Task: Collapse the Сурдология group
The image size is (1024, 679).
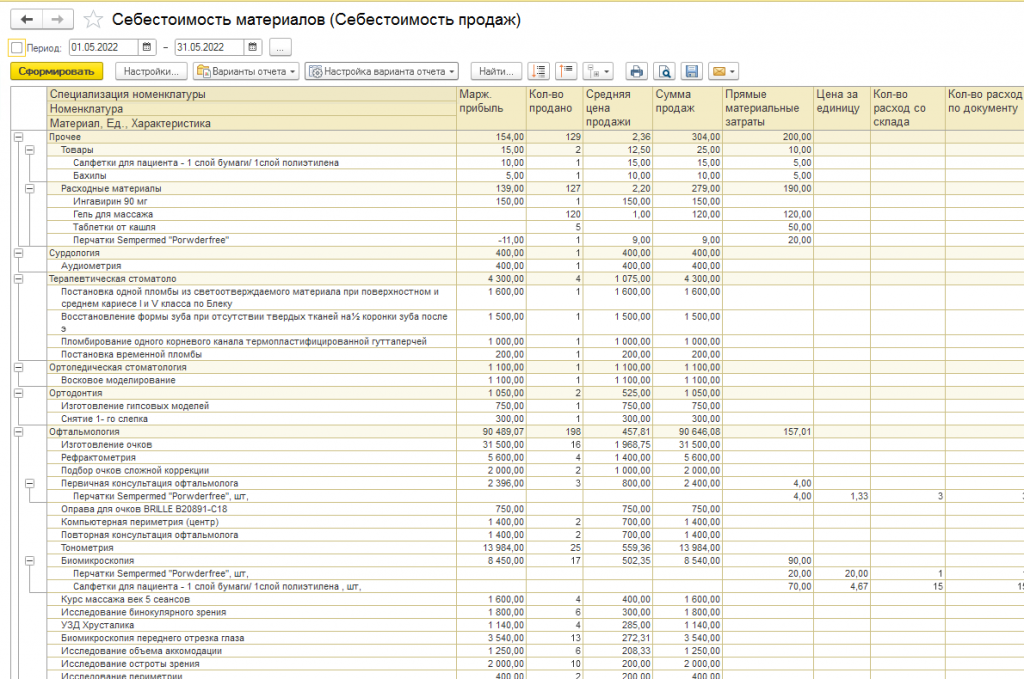Action: (18, 253)
